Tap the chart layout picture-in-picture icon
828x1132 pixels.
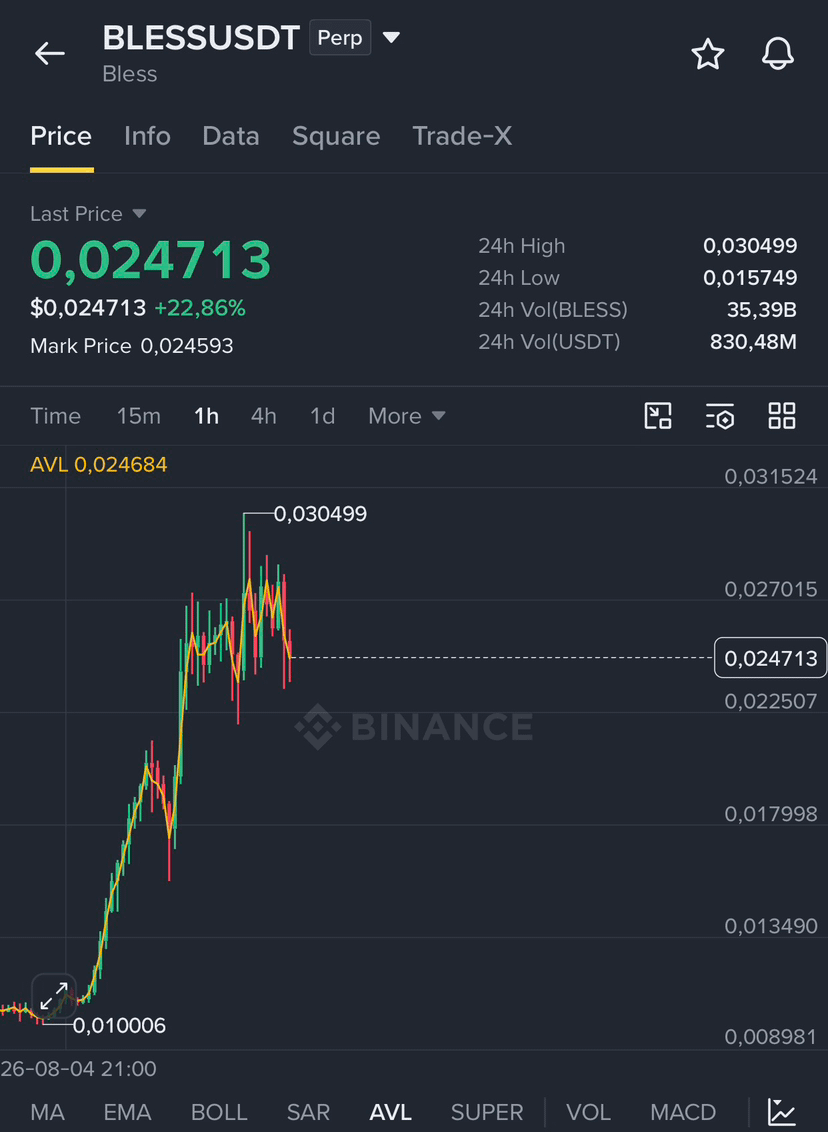[658, 416]
